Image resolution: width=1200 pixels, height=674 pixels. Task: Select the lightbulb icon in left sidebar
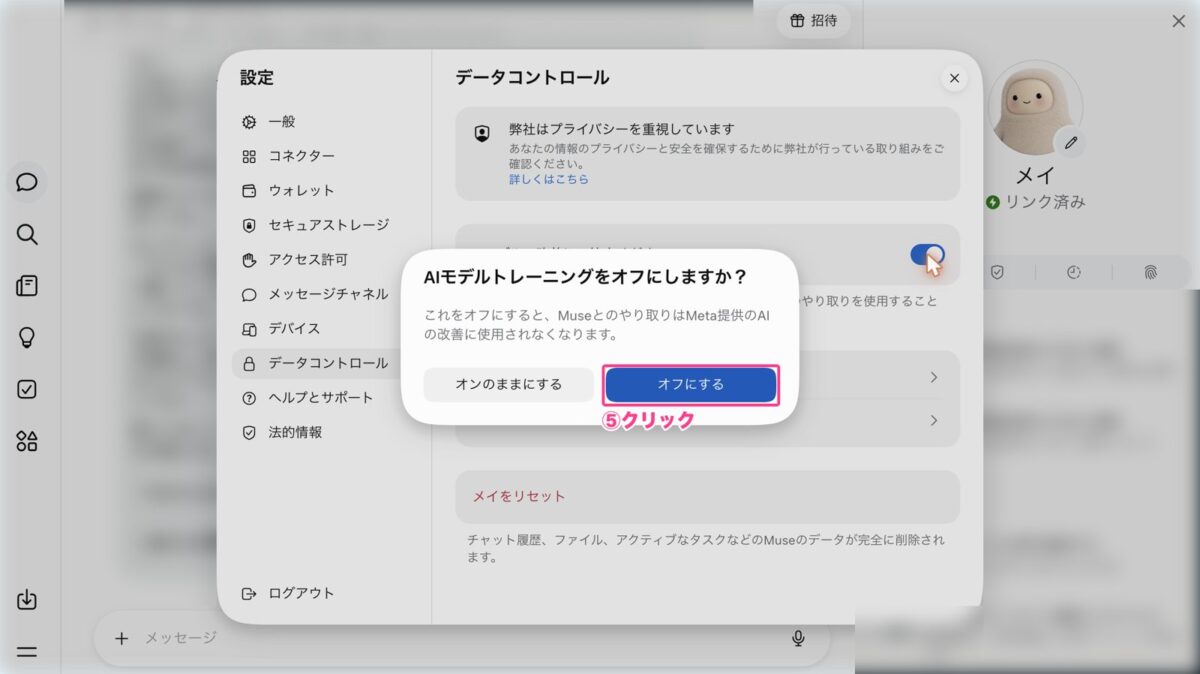(x=27, y=338)
